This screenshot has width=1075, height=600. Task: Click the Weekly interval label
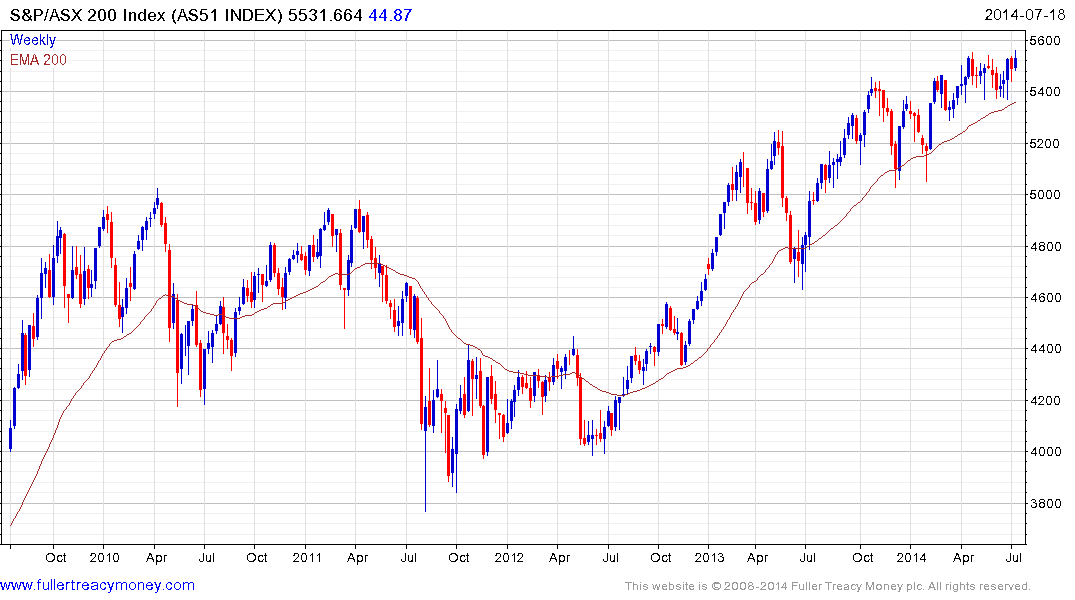pyautogui.click(x=33, y=40)
